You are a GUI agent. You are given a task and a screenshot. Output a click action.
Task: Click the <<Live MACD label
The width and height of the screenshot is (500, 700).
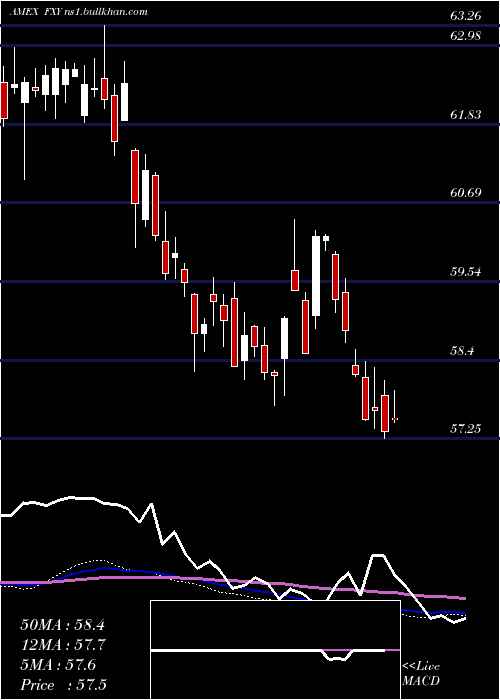421,674
